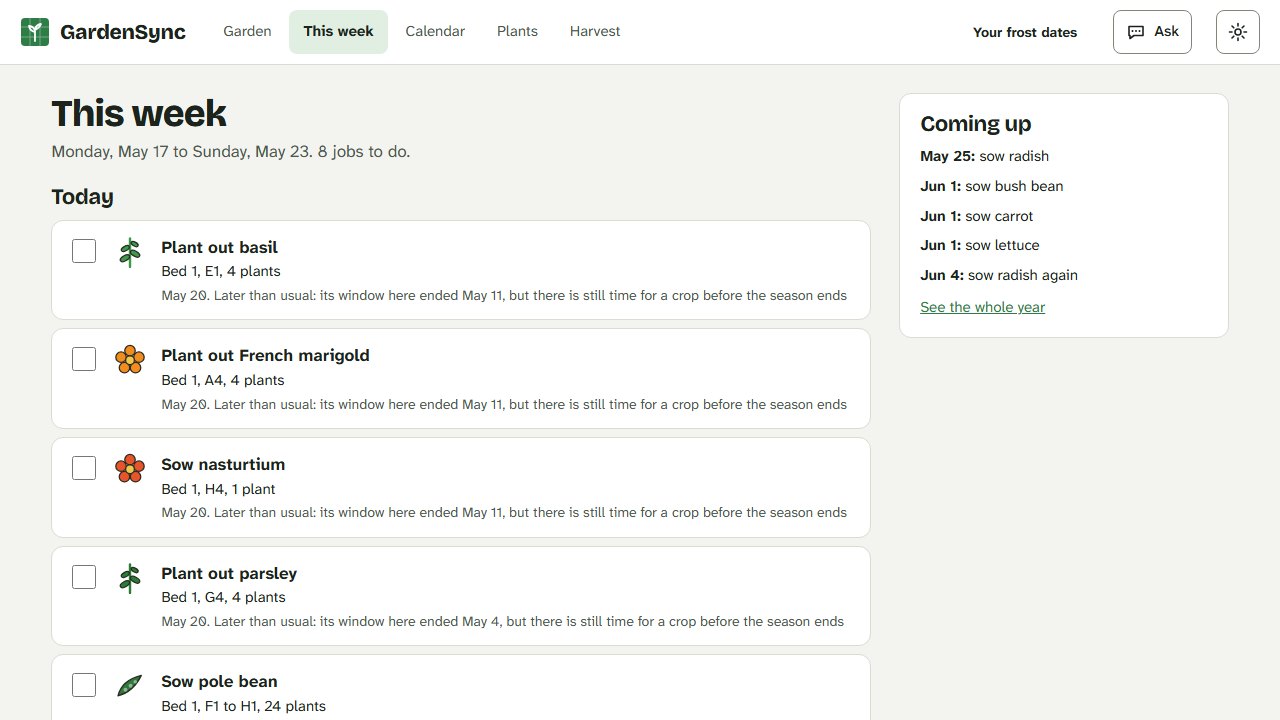The height and width of the screenshot is (720, 1280).
Task: Open Your frost dates link
Action: point(1025,32)
